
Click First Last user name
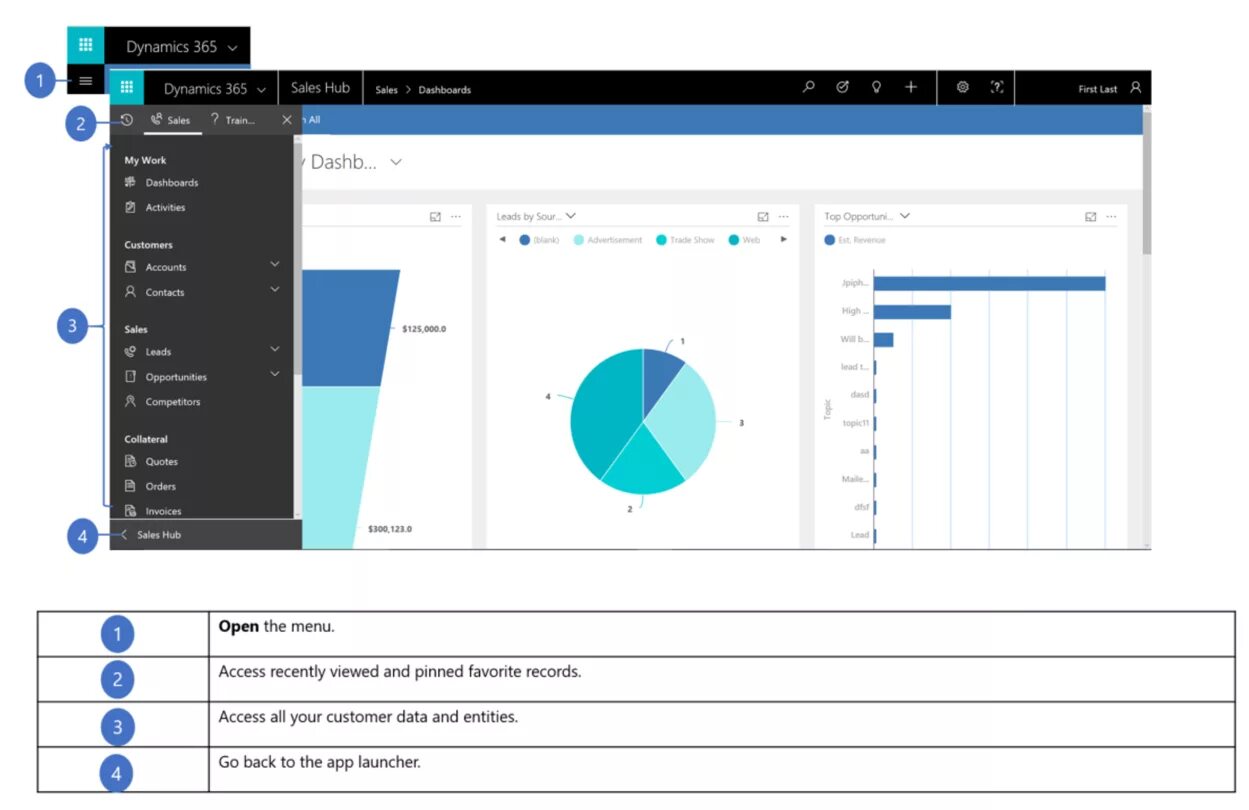tap(1098, 89)
